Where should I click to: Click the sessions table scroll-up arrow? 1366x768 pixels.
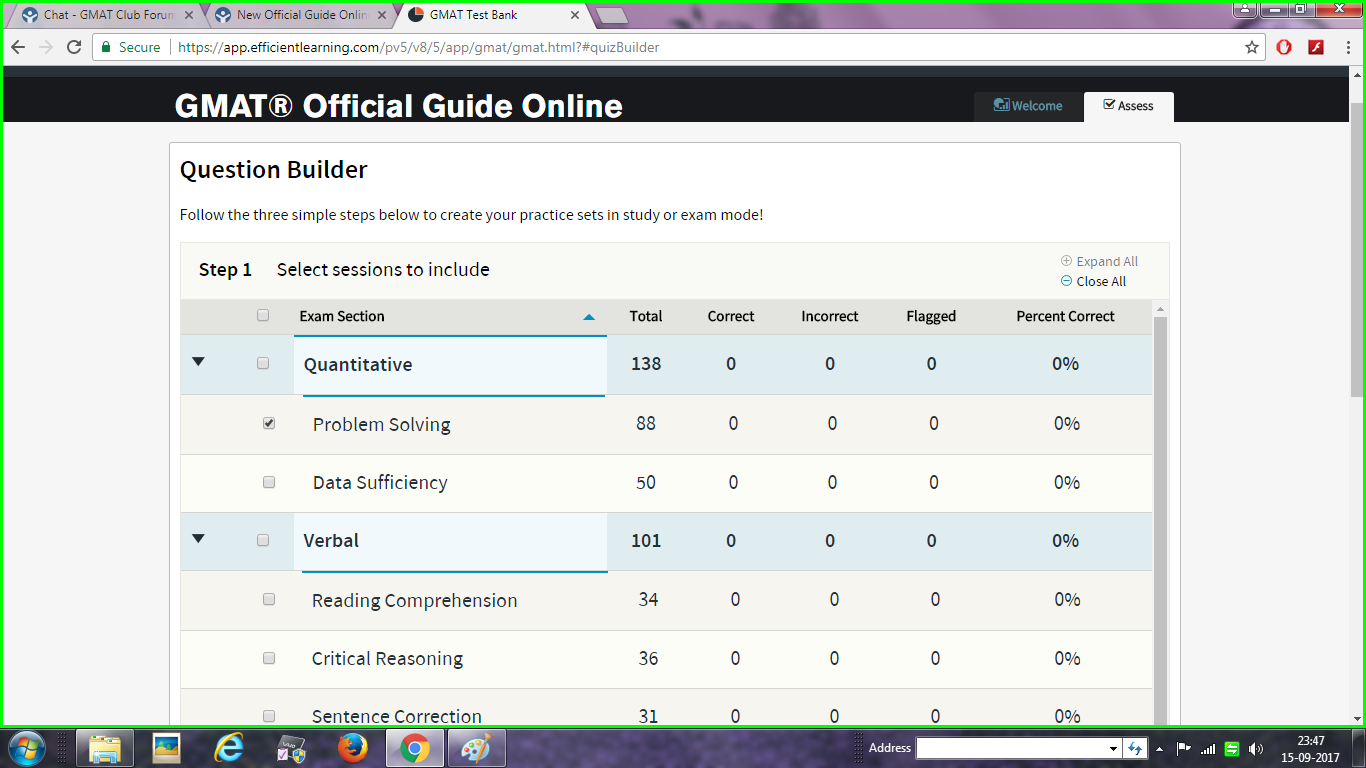1160,308
